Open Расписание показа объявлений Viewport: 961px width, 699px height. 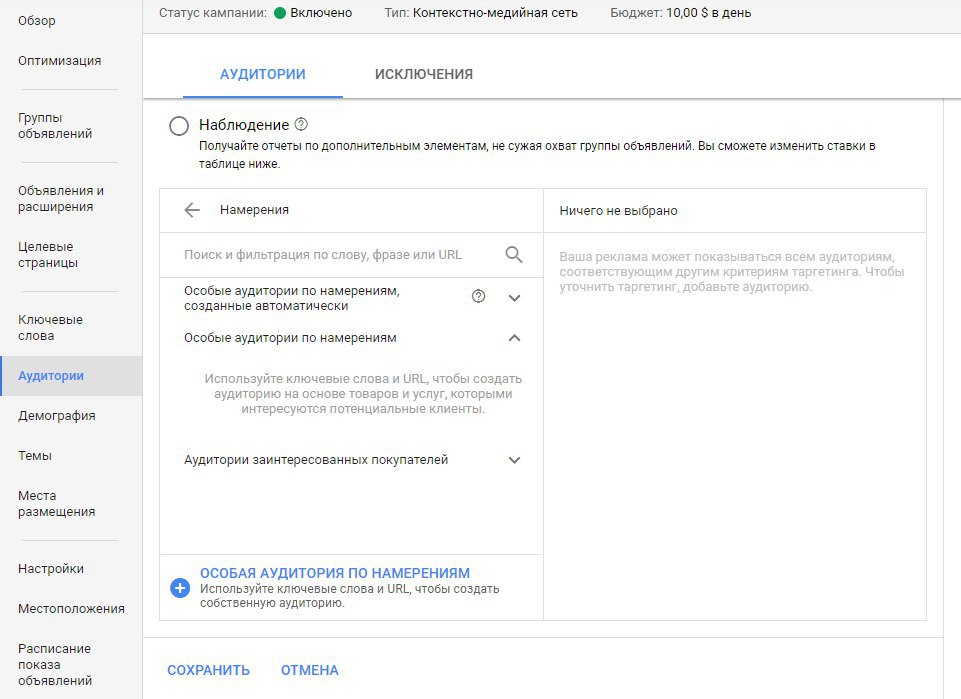click(55, 664)
